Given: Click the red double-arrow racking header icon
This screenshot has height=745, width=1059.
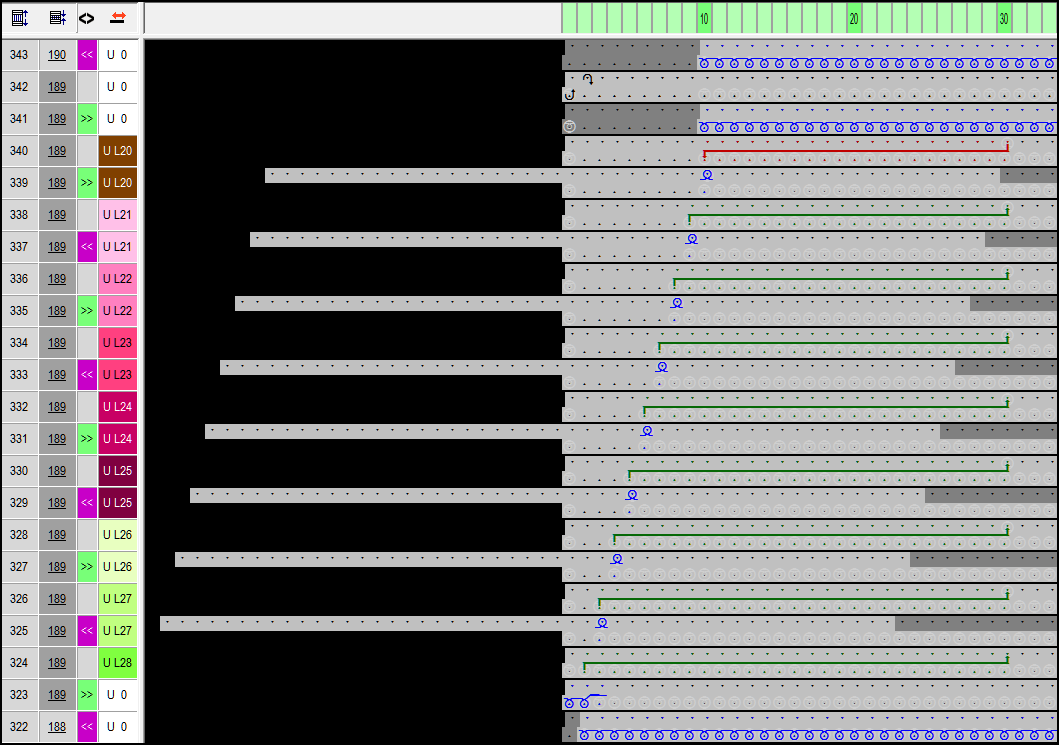Looking at the screenshot, I should pyautogui.click(x=118, y=18).
